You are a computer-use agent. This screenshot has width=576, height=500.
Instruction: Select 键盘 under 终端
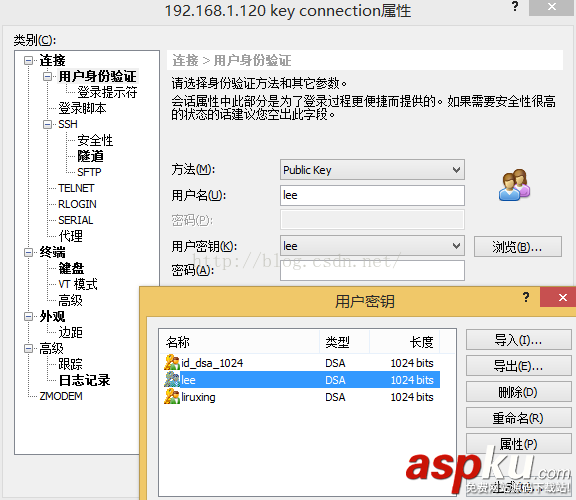71,268
